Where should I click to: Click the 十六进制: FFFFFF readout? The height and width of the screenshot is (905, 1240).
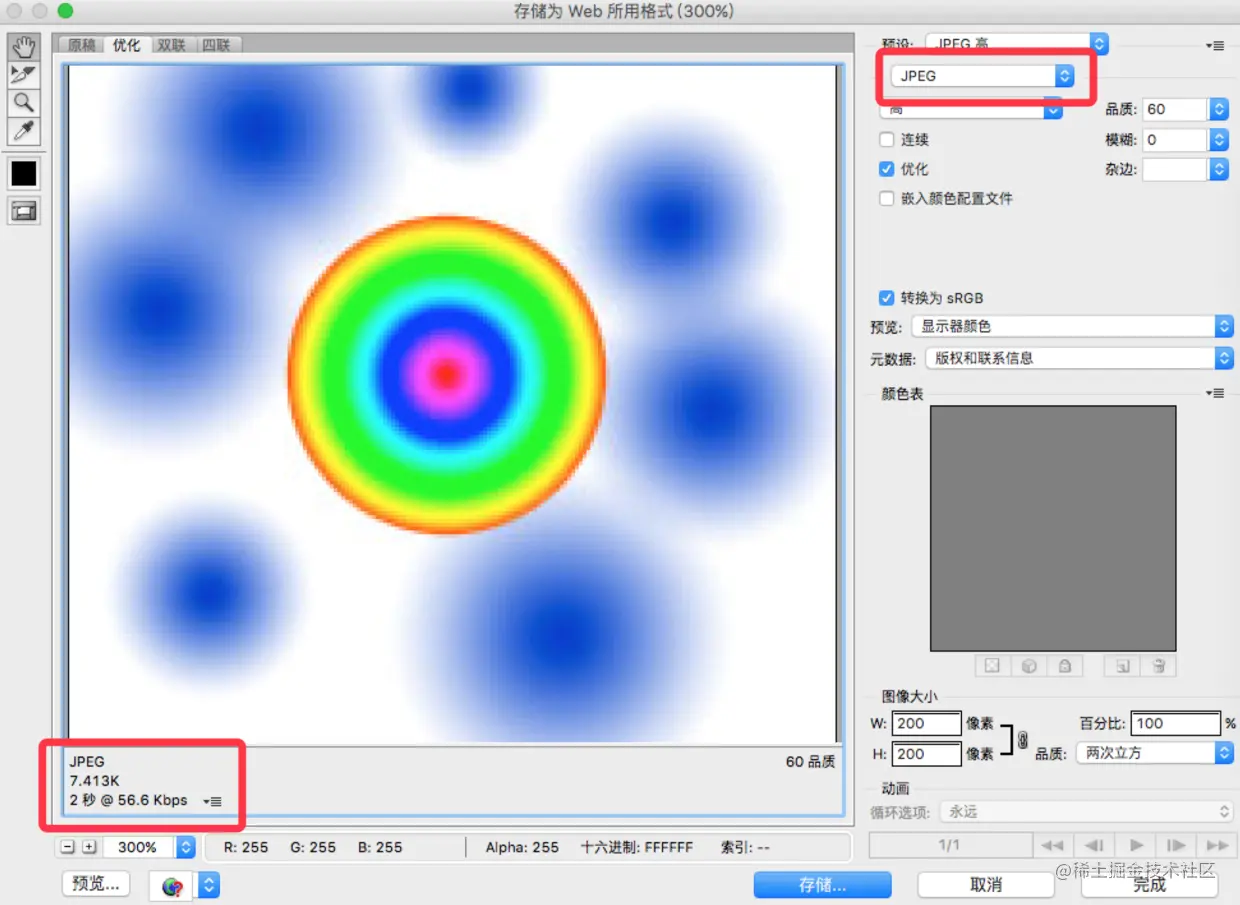(637, 847)
